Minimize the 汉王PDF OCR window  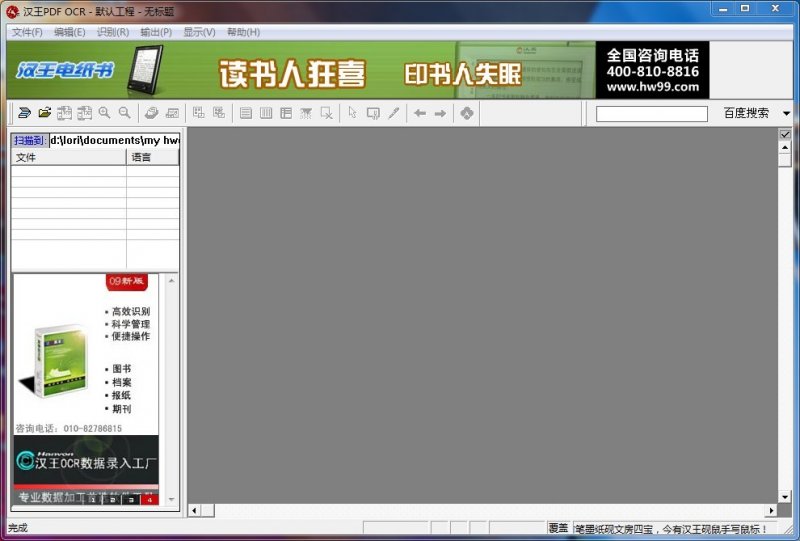coord(722,9)
